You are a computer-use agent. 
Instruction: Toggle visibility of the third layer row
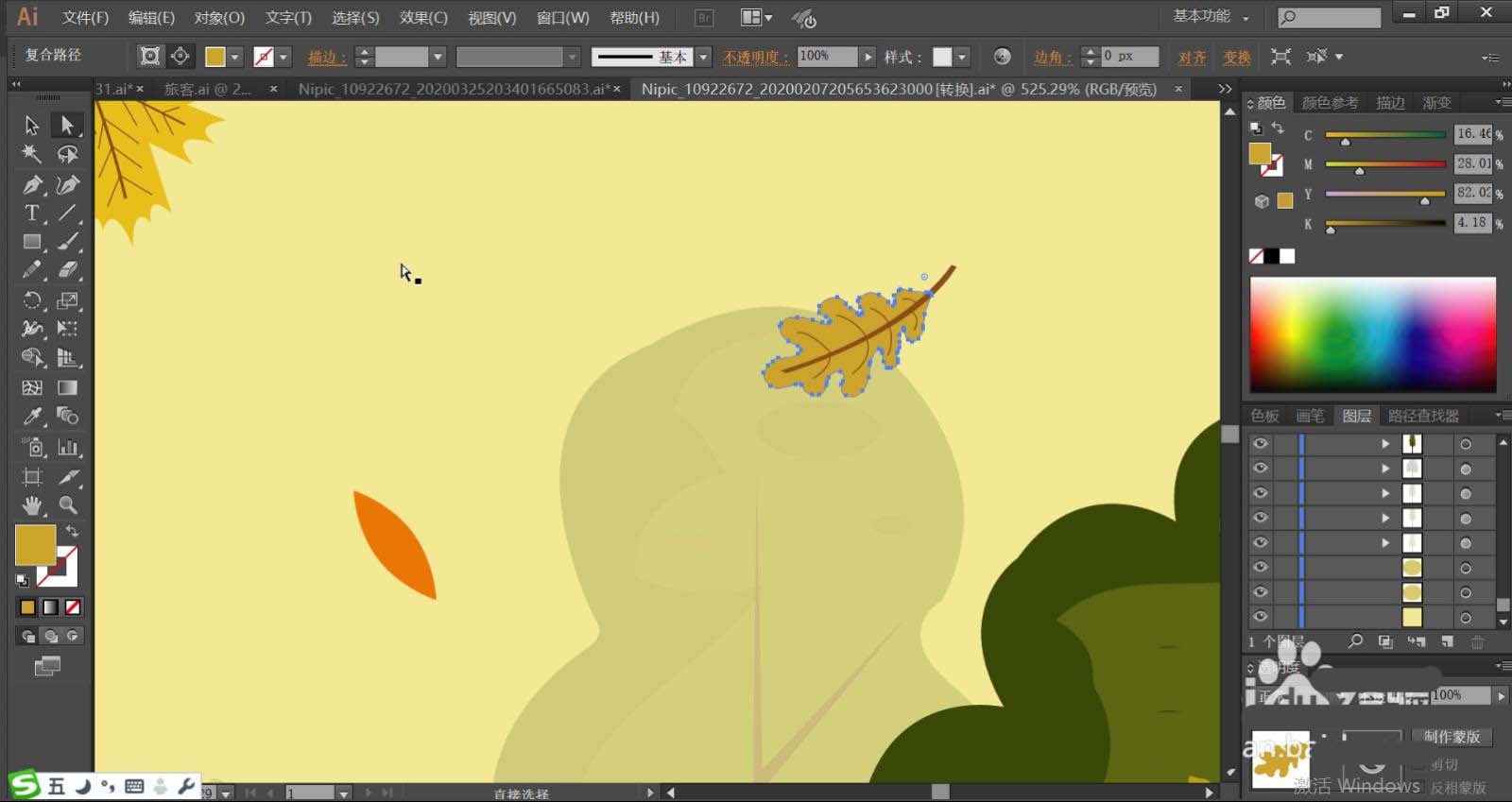coord(1261,493)
